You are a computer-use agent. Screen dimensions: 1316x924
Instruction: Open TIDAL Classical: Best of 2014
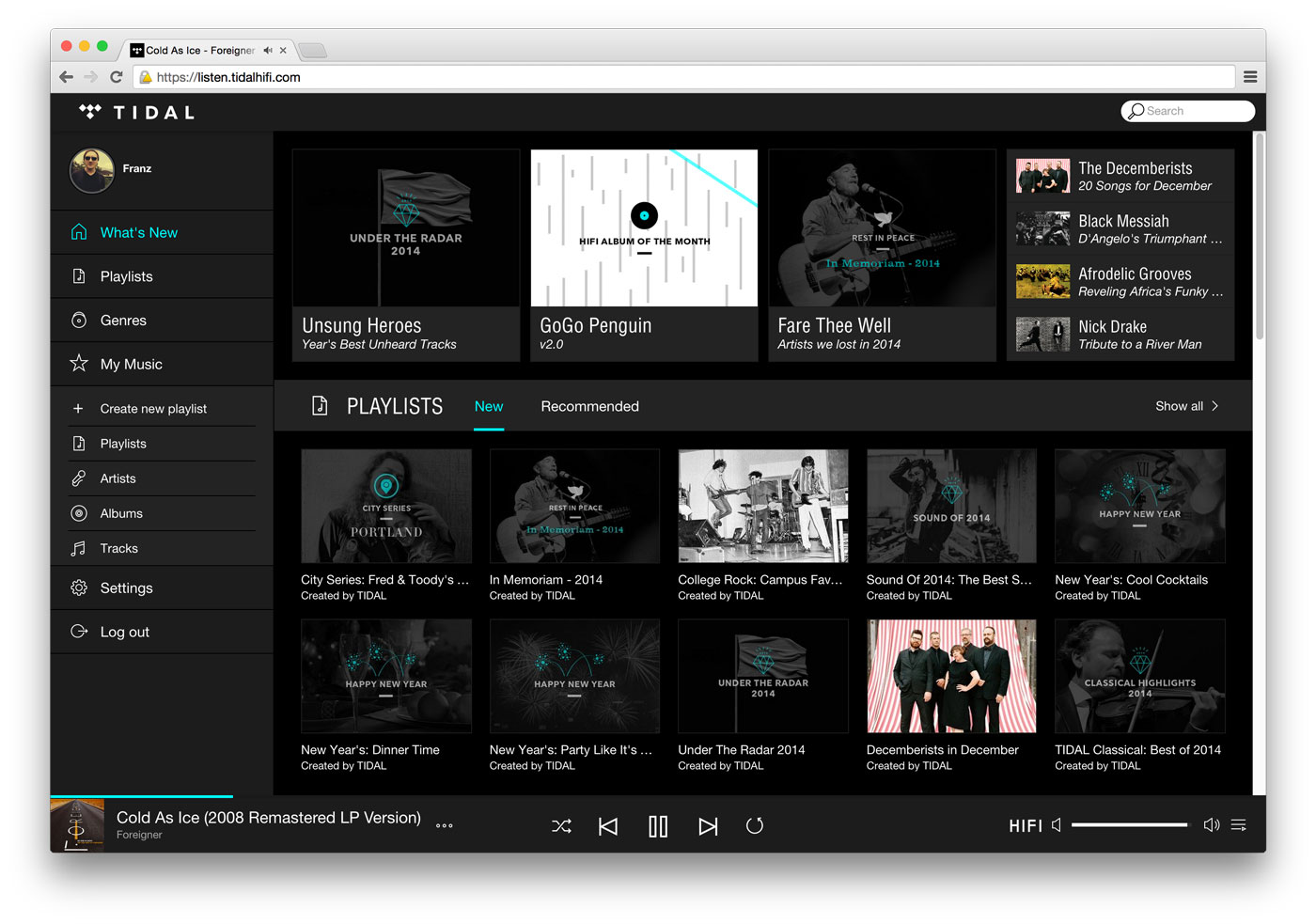point(1139,676)
